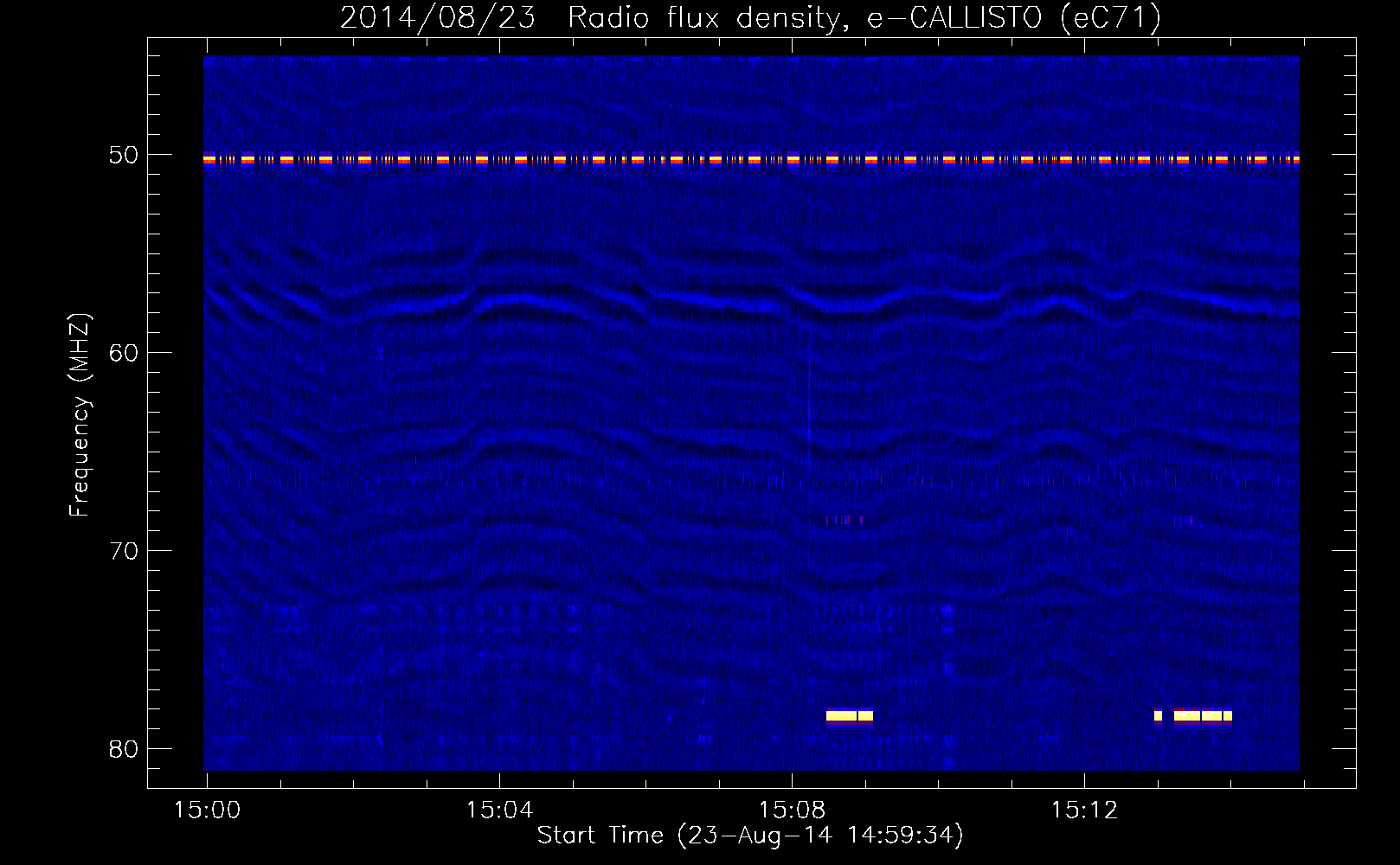Click the bright interference line at 50 MHz
The height and width of the screenshot is (865, 1400).
(751, 159)
